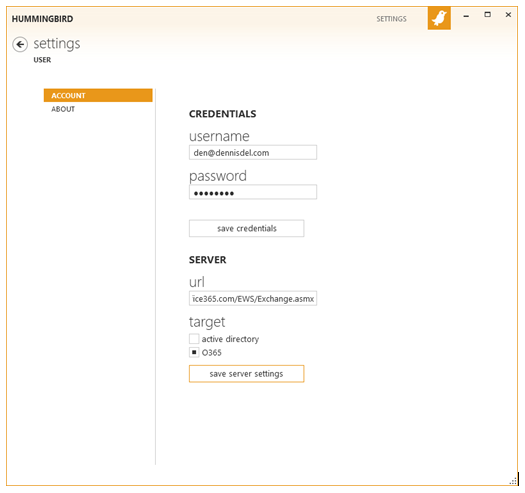Viewport: 525px width, 493px height.
Task: Close the Hummingbird window
Action: coord(508,15)
